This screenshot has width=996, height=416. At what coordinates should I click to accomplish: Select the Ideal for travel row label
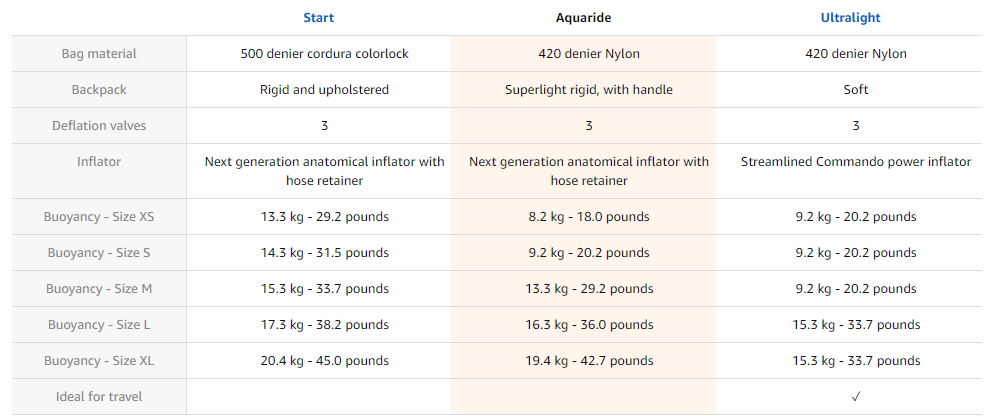coord(99,397)
